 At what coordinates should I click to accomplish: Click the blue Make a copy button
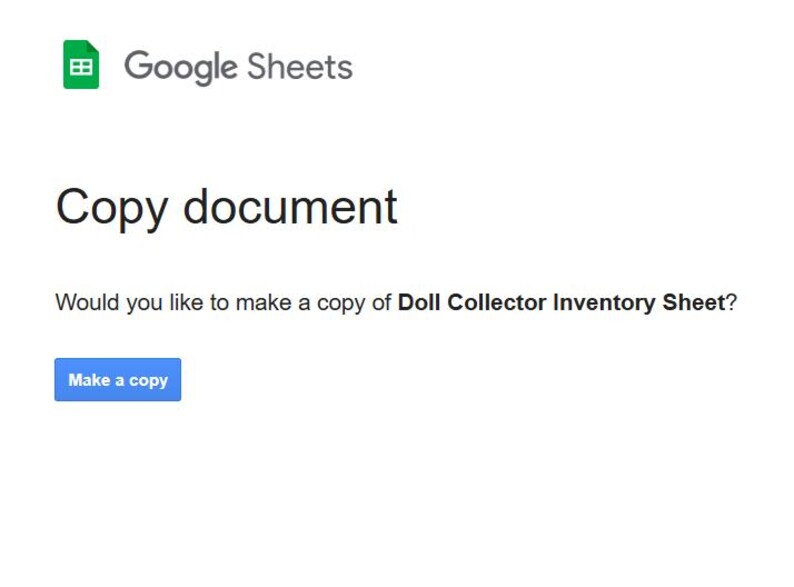[117, 379]
